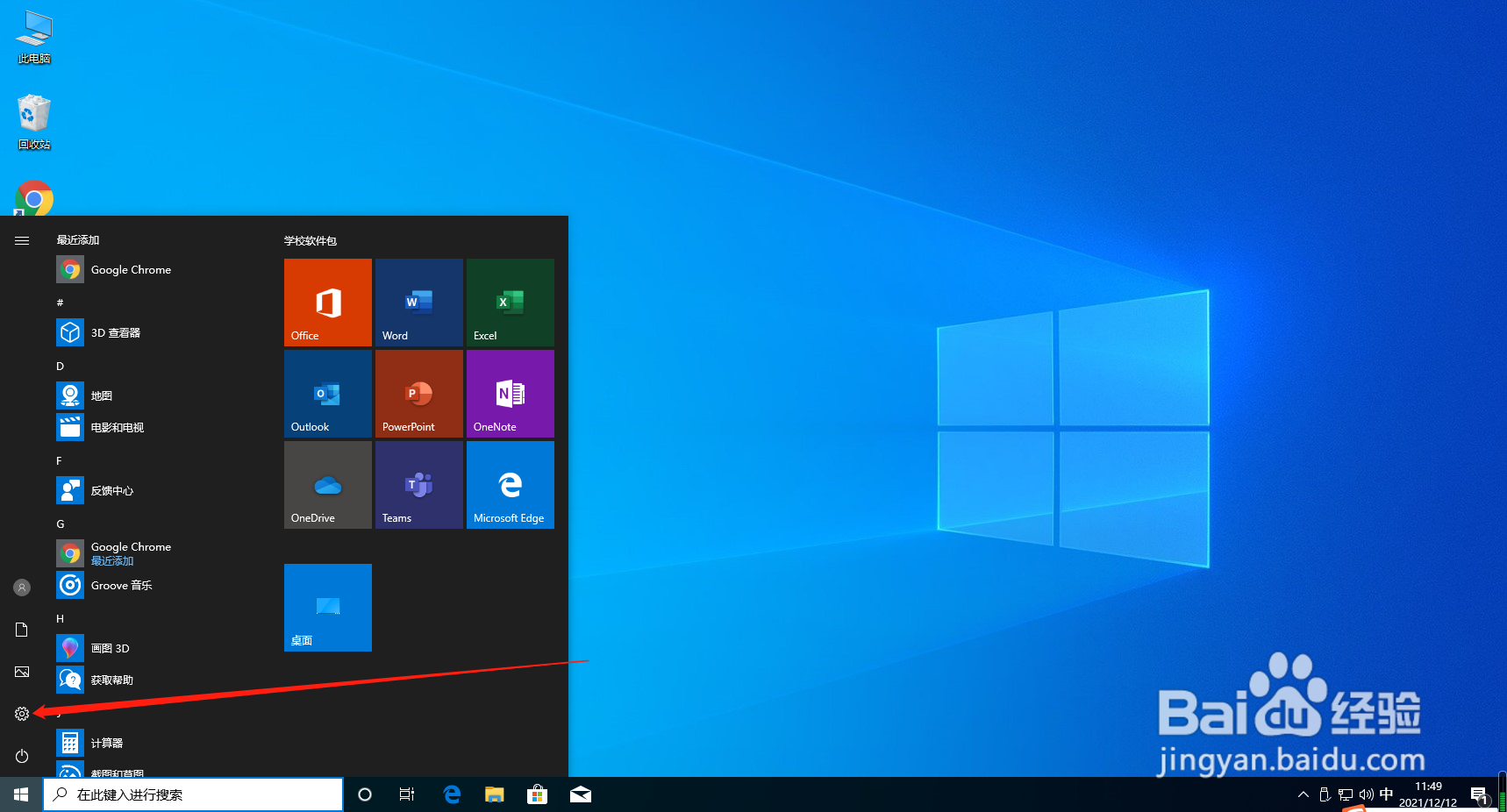Expand the Start menu hamburger navigation

22,239
